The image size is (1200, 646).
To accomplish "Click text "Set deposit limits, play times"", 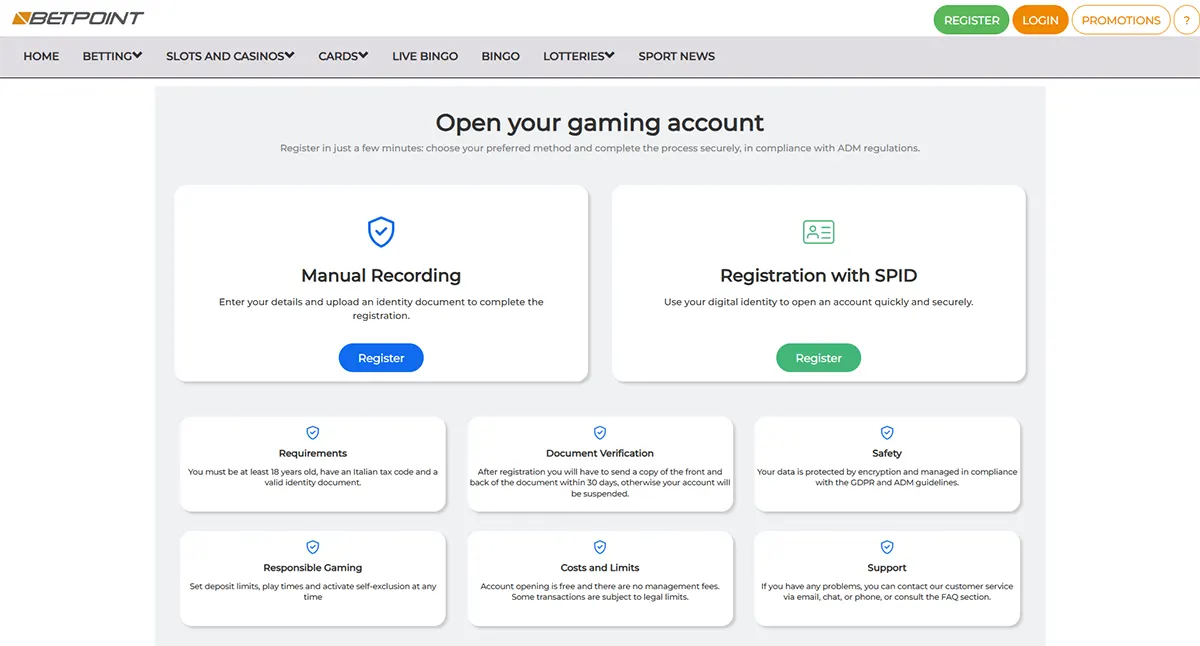I will point(313,591).
